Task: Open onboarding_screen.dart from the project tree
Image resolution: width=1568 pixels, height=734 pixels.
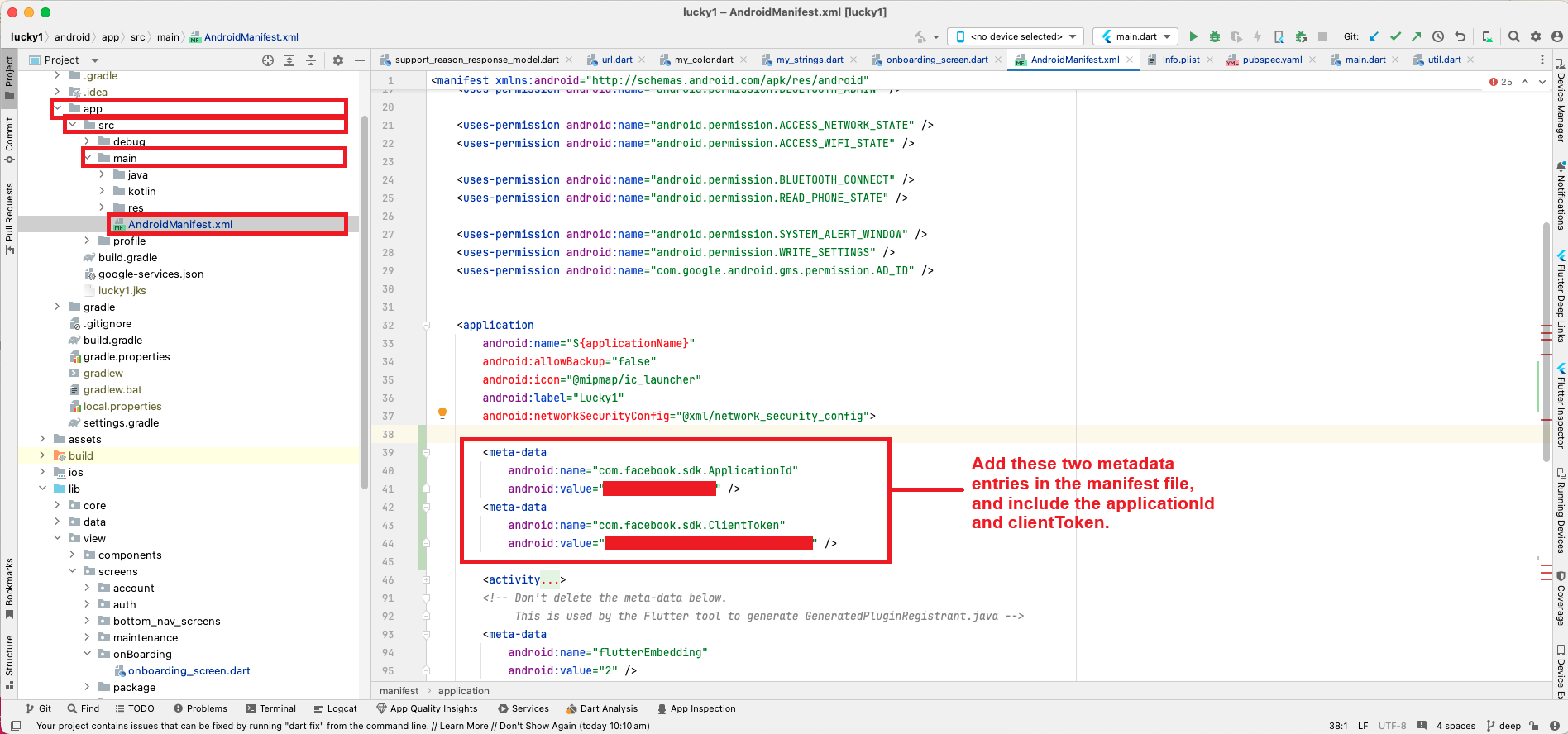Action: coord(189,670)
